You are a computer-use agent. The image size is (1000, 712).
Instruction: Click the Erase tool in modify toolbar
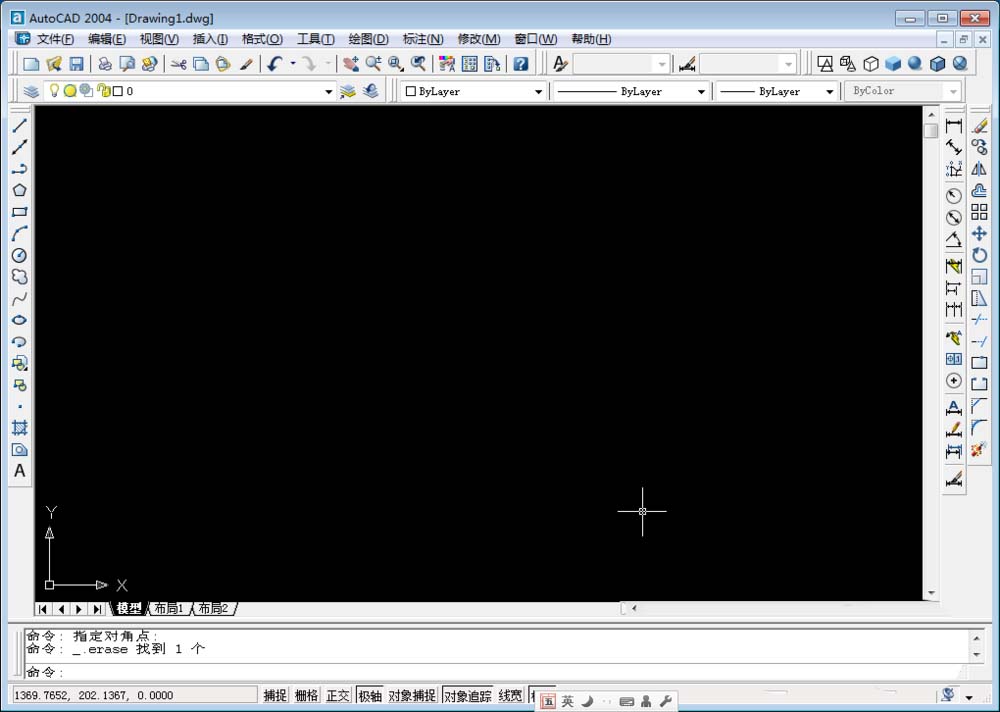(980, 126)
